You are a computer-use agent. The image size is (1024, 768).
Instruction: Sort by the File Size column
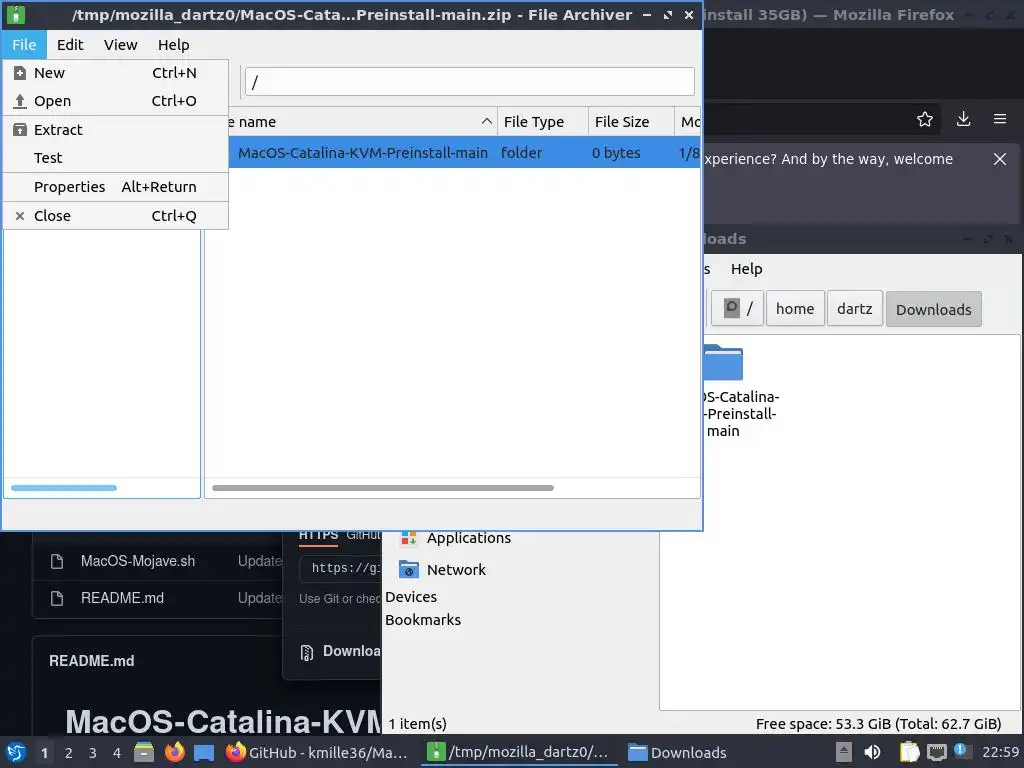pyautogui.click(x=631, y=122)
